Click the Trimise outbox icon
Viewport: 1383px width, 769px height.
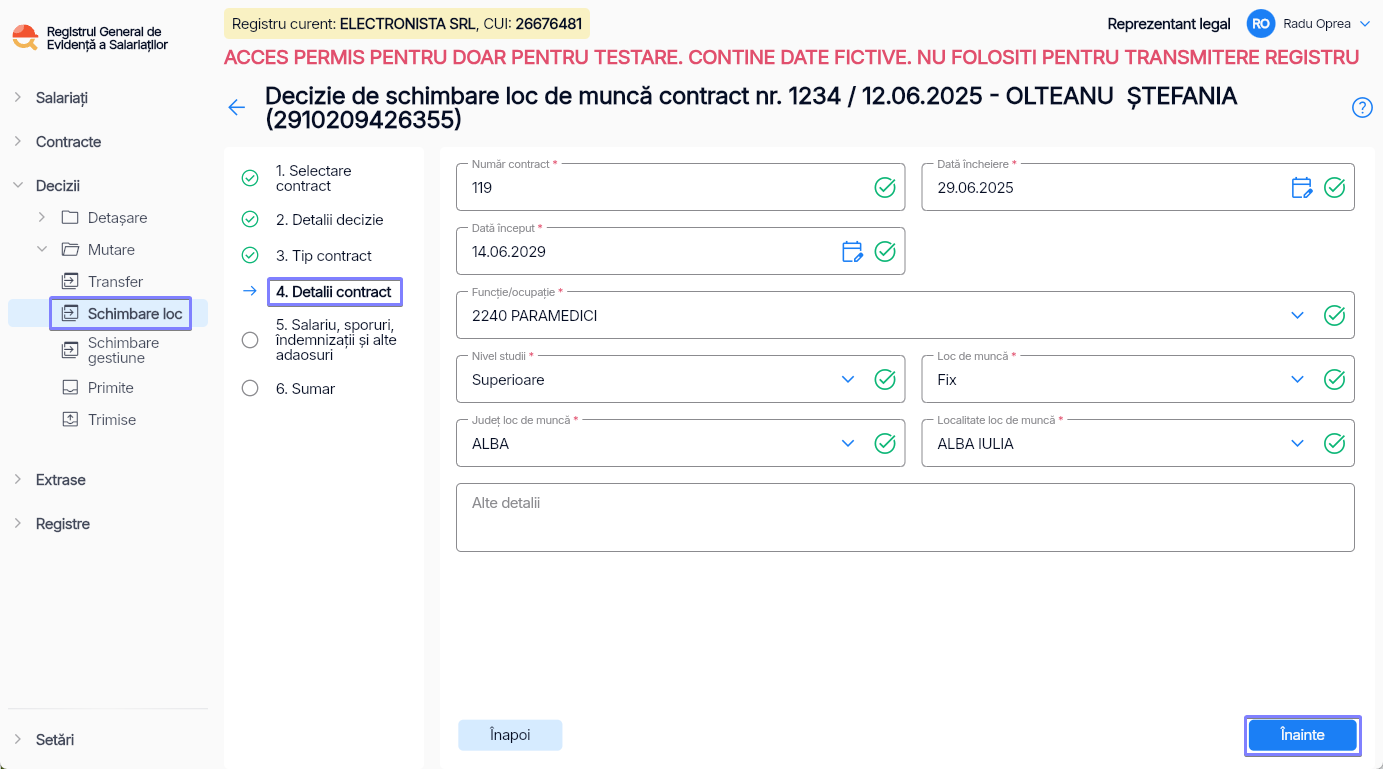[70, 420]
